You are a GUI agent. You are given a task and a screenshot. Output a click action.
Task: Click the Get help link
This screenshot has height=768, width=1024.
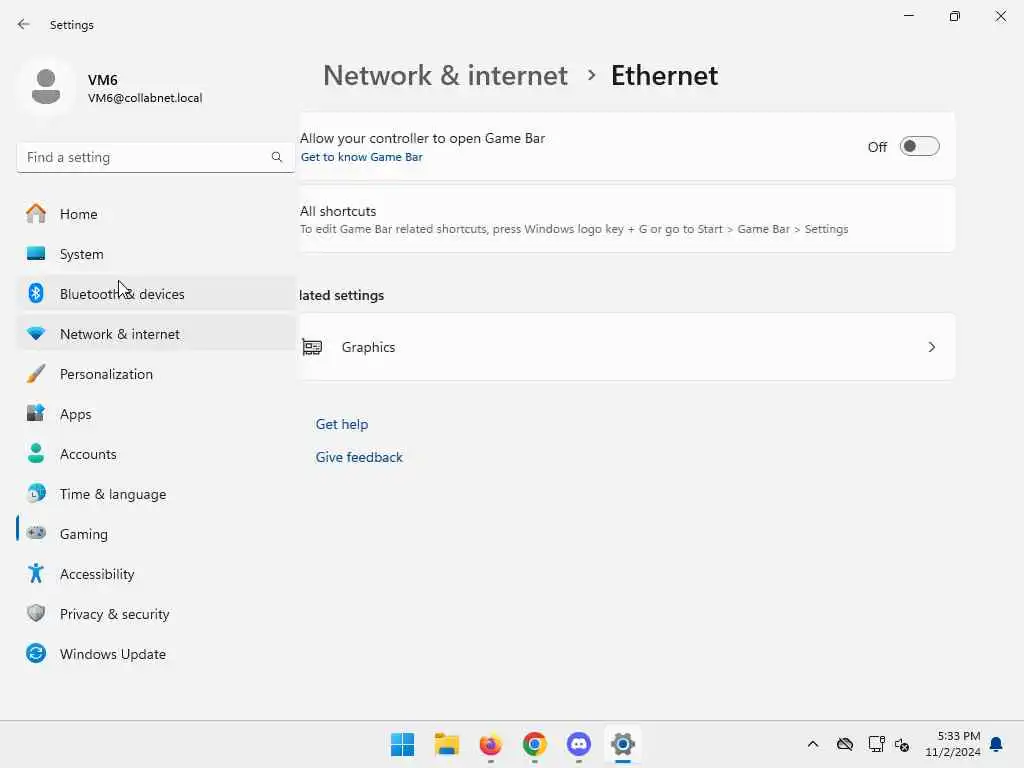point(342,424)
